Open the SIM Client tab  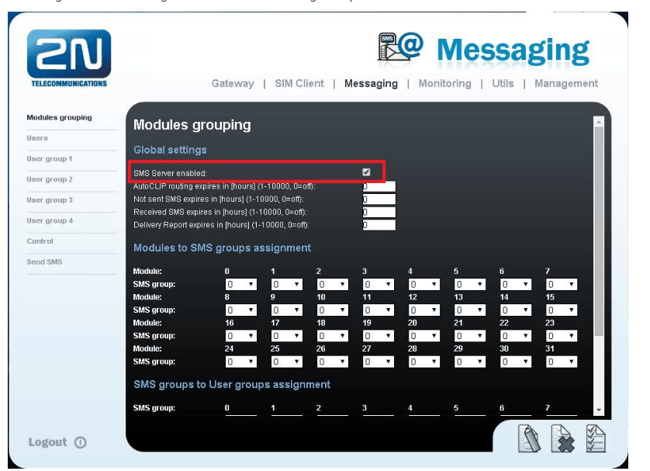(x=299, y=84)
